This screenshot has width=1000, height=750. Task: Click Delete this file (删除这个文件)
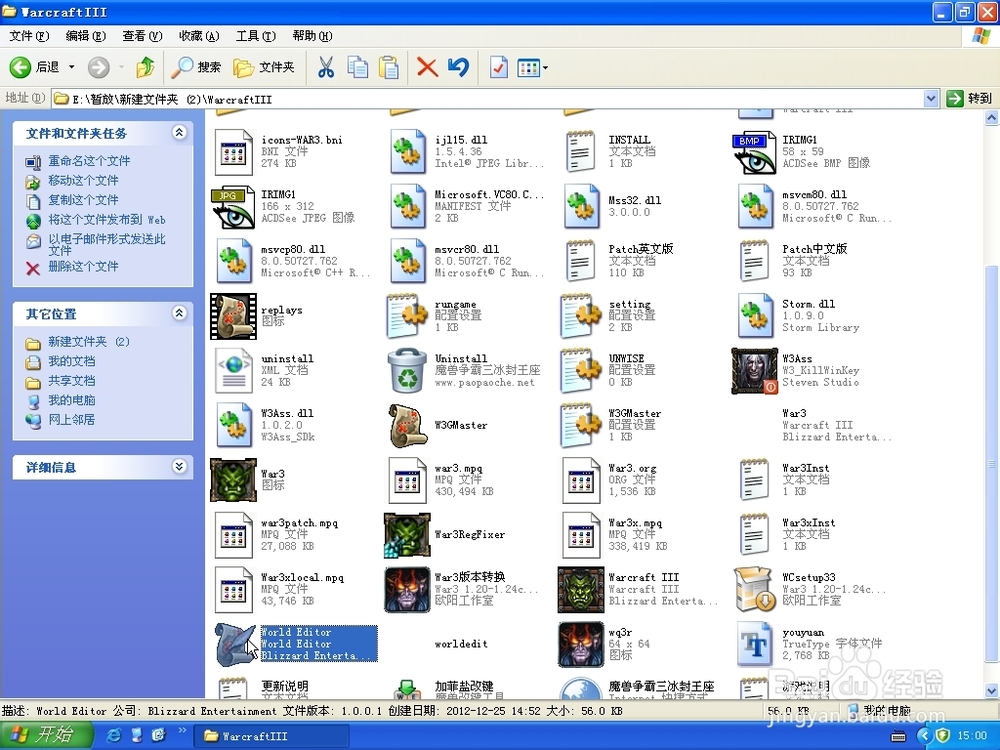83,267
